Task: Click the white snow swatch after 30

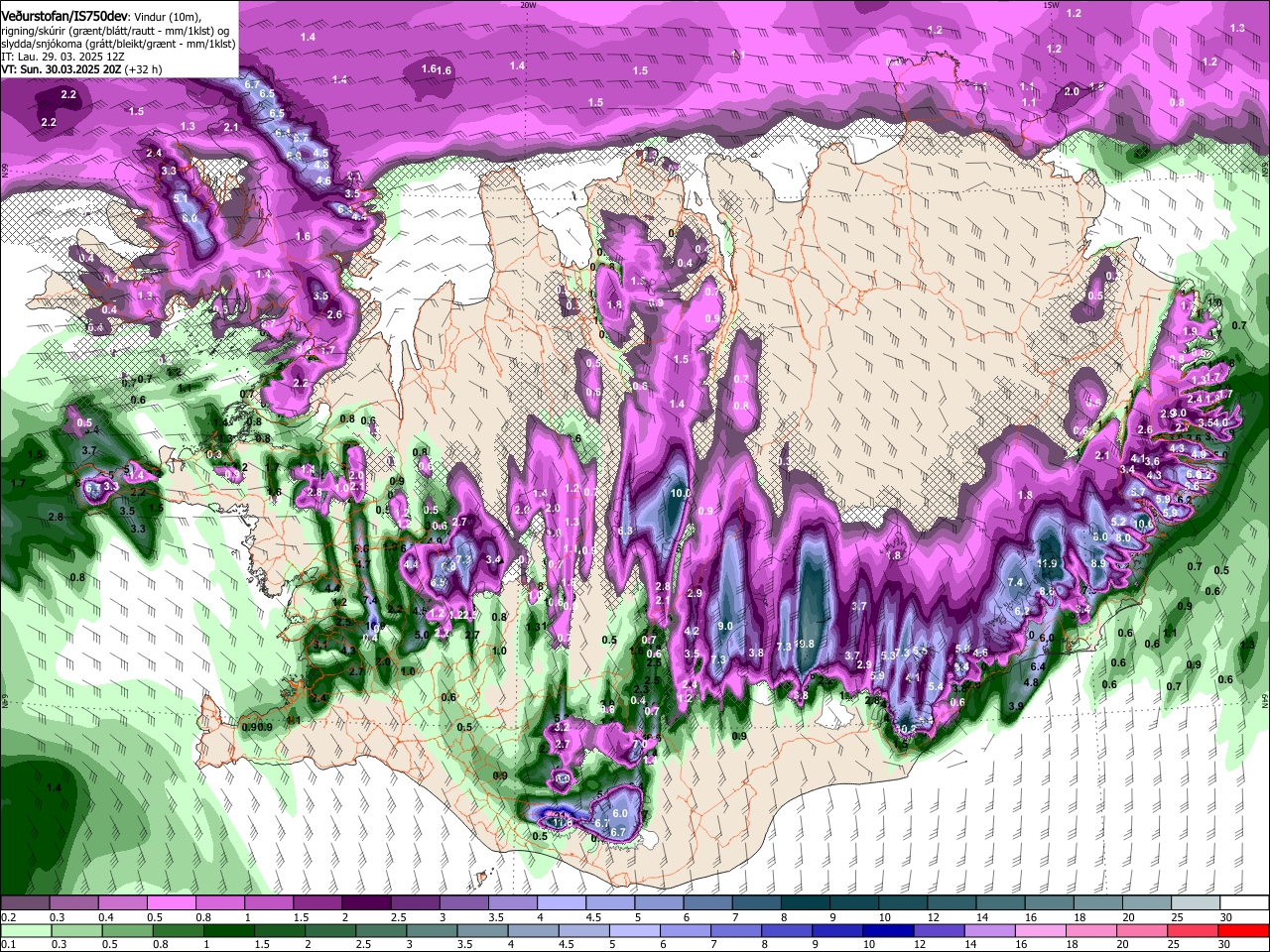Action: [x=1245, y=903]
